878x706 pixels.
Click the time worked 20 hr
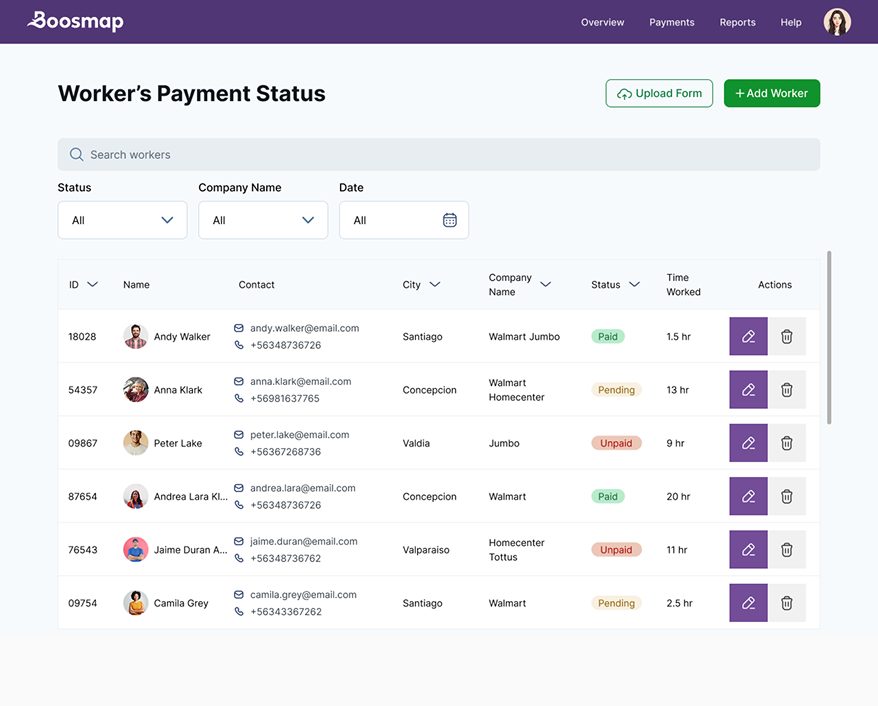point(678,496)
